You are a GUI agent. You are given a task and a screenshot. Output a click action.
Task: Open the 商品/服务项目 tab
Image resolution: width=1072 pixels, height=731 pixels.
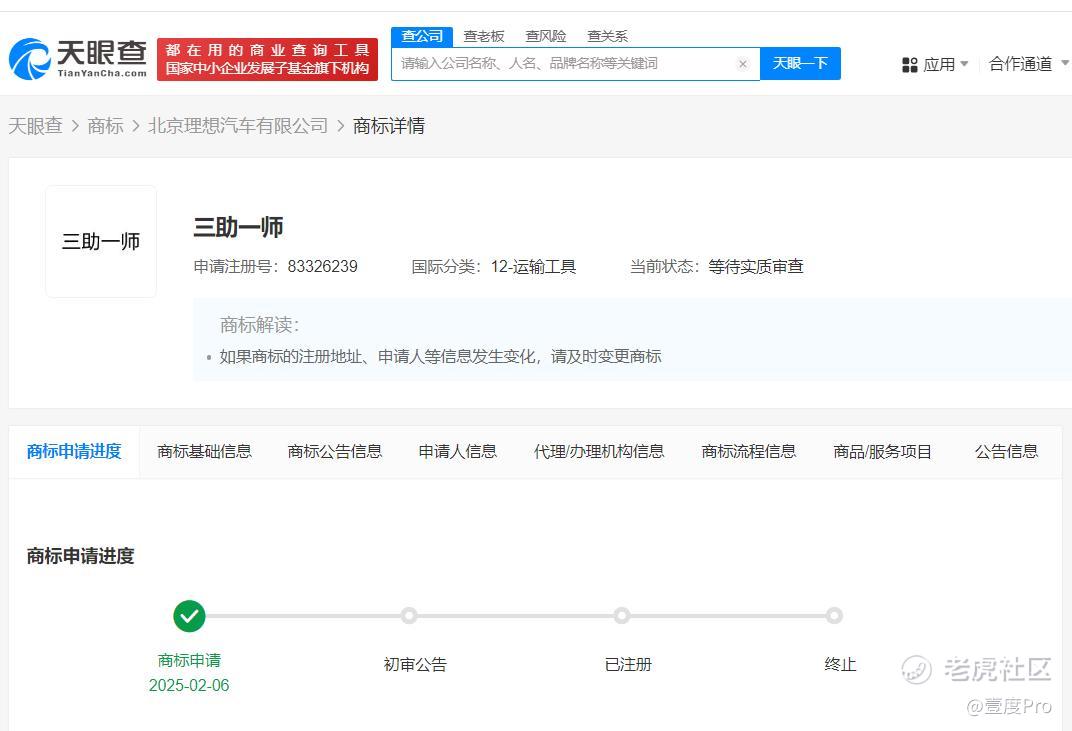(882, 451)
